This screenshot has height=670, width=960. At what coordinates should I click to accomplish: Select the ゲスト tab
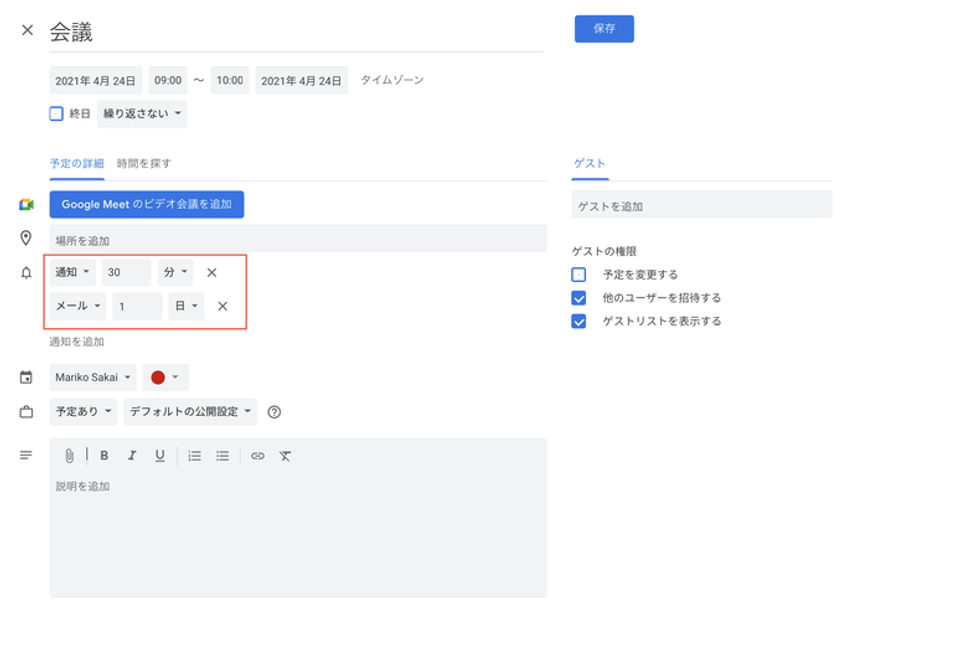590,164
